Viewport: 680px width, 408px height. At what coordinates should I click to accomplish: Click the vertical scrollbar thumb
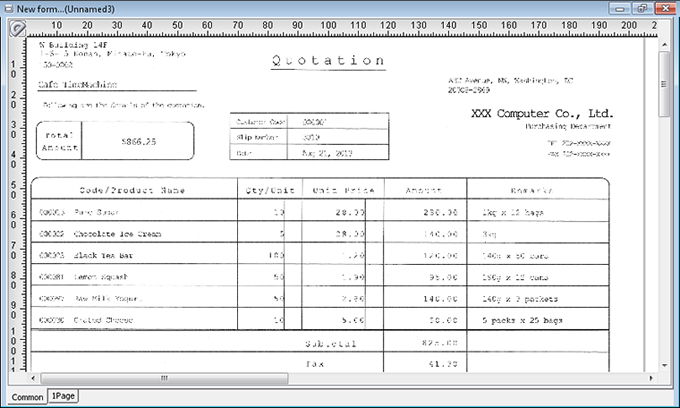coord(664,84)
